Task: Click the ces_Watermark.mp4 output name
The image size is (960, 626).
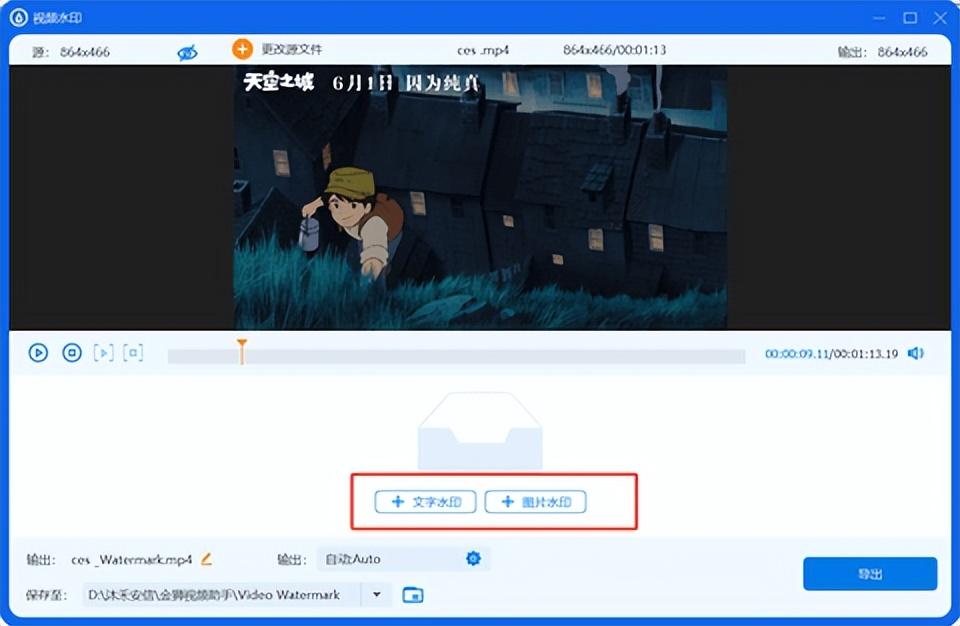Action: [132, 560]
